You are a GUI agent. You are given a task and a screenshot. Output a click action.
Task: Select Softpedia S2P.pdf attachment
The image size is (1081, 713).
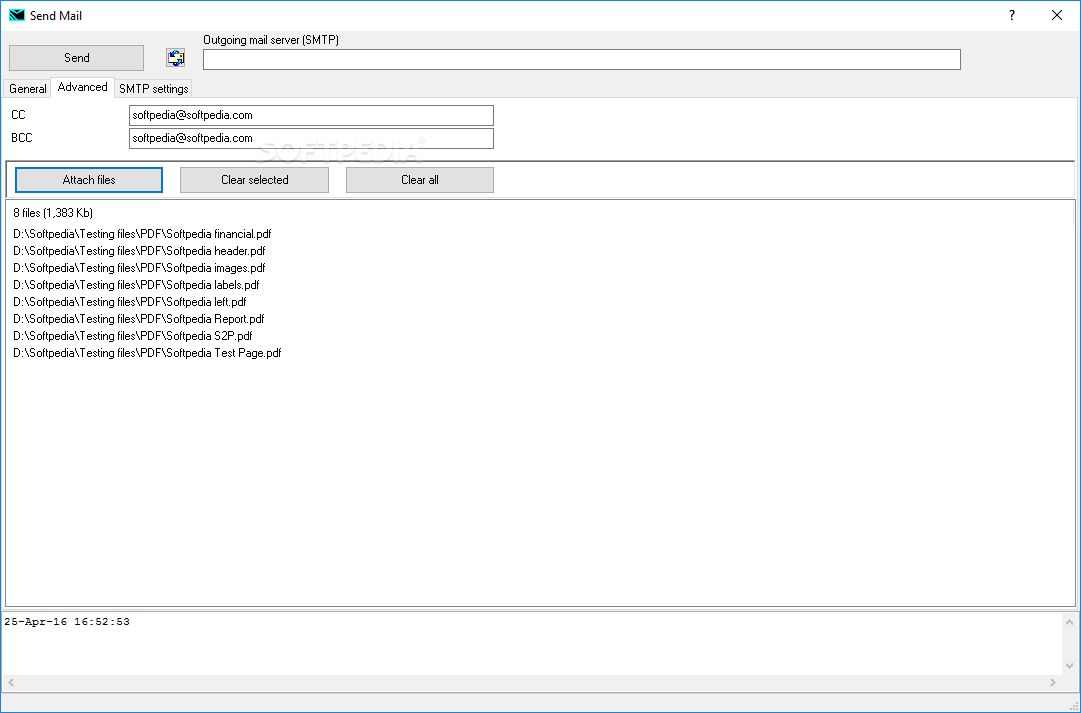pyautogui.click(x=132, y=336)
